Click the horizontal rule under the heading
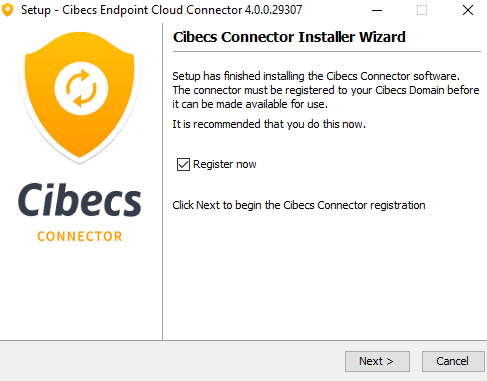The height and width of the screenshot is (381, 487). pos(327,52)
